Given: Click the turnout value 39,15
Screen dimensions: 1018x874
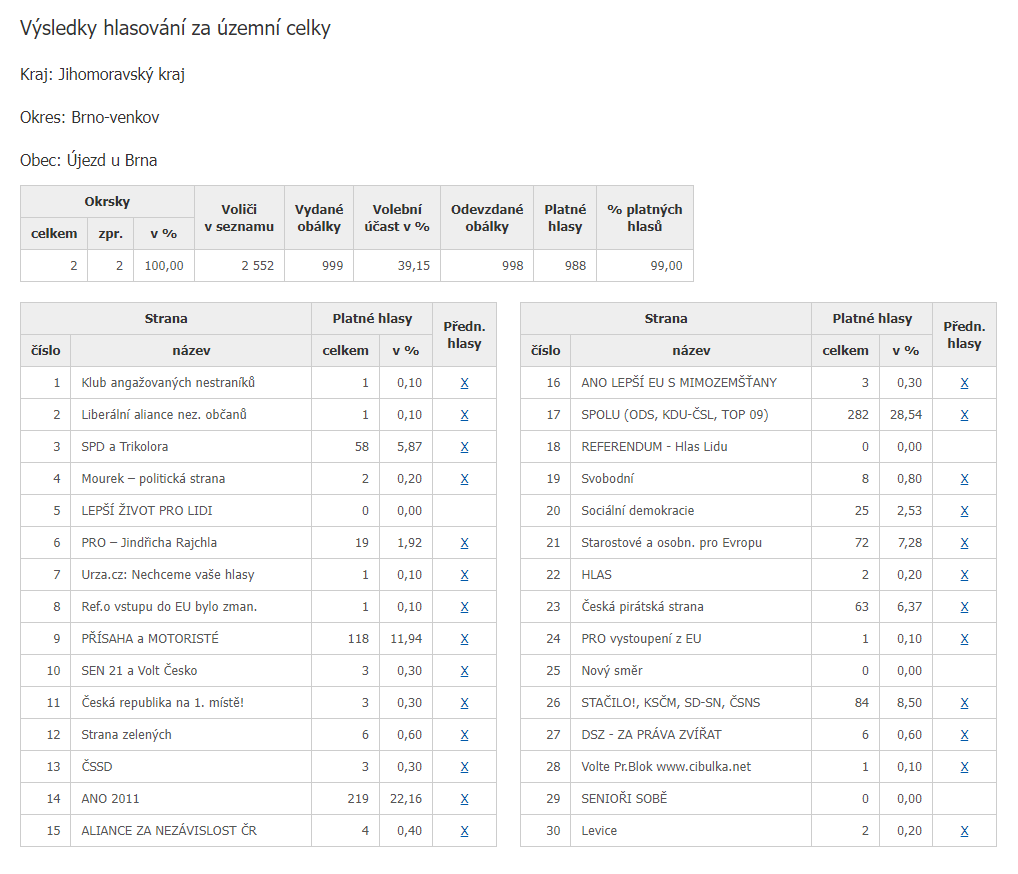Looking at the screenshot, I should coord(414,266).
